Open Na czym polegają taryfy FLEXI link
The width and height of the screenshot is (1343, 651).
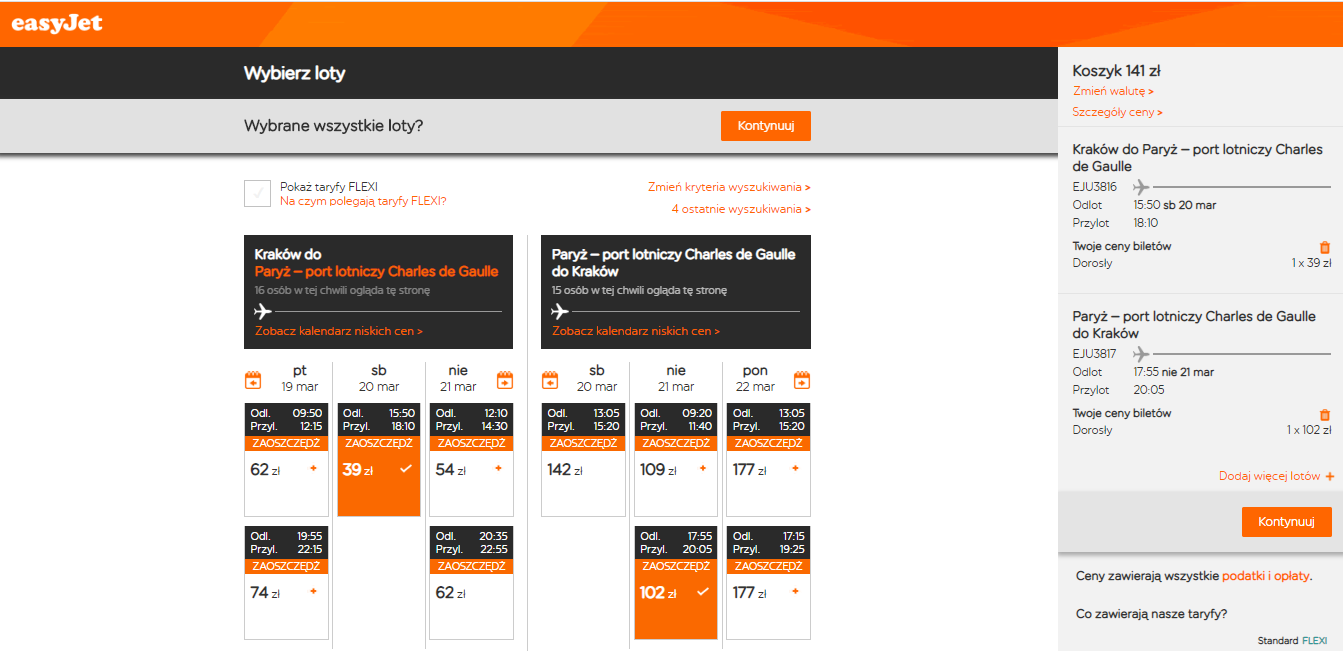pyautogui.click(x=363, y=201)
